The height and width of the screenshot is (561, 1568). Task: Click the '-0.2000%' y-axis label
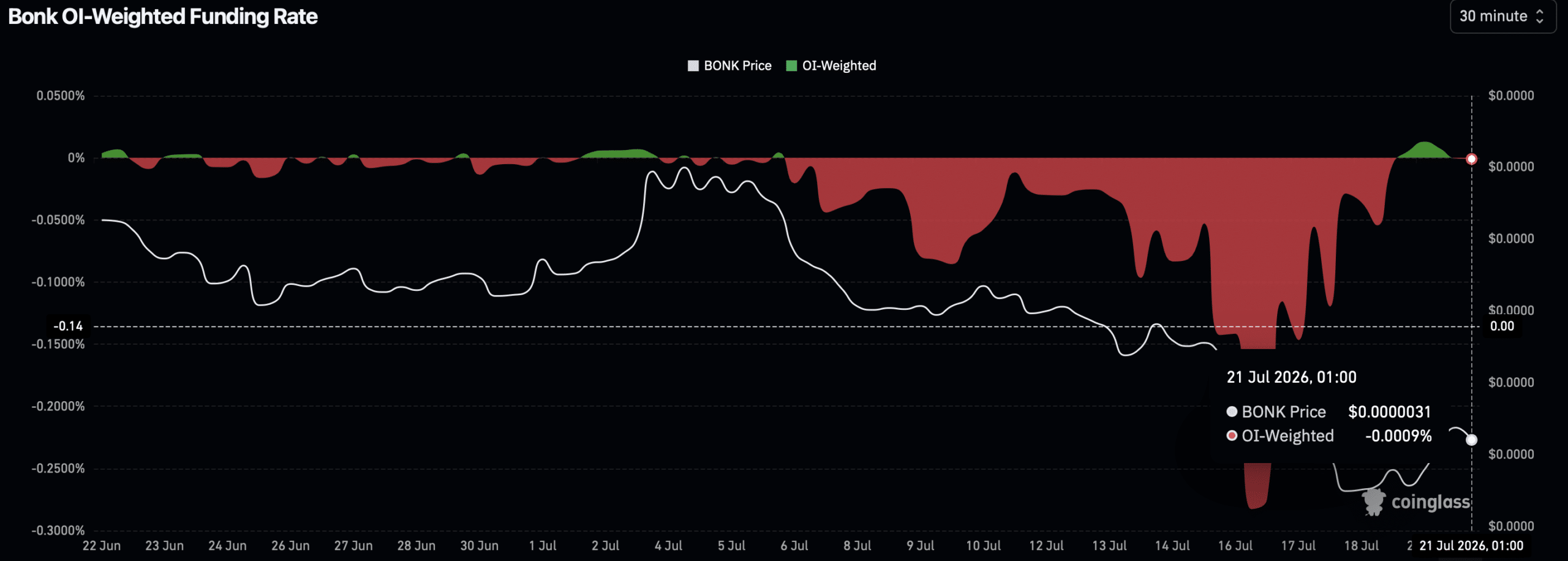tap(58, 406)
